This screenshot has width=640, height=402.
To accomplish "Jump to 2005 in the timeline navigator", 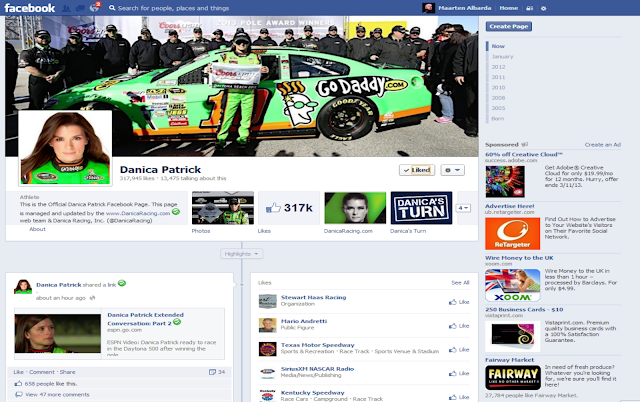I will 498,108.
